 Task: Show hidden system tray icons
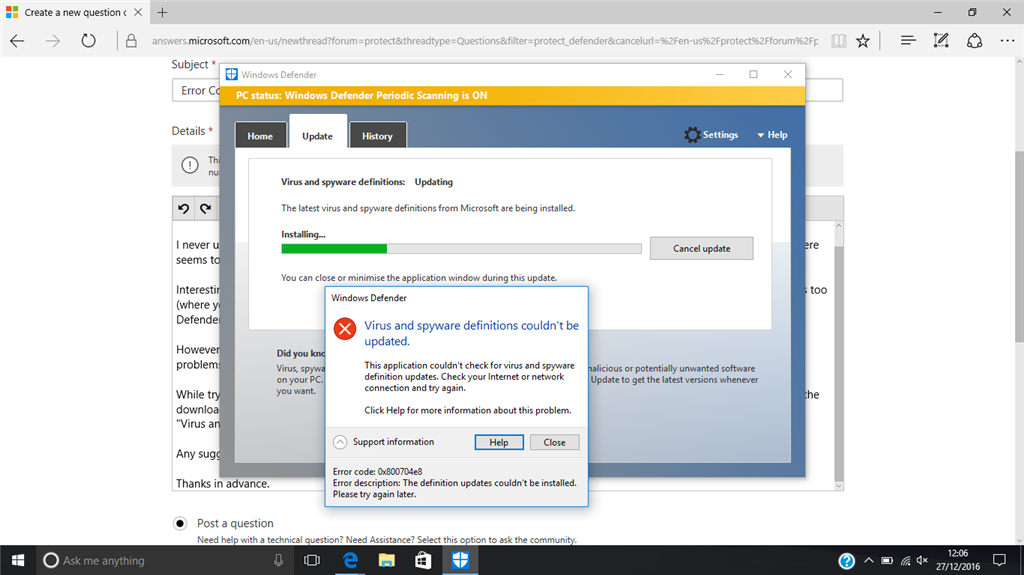869,561
